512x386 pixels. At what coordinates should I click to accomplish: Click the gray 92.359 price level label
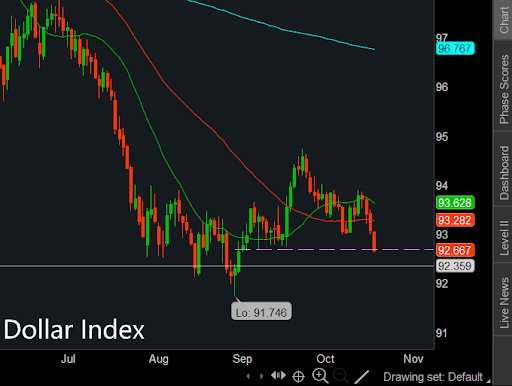click(x=455, y=266)
